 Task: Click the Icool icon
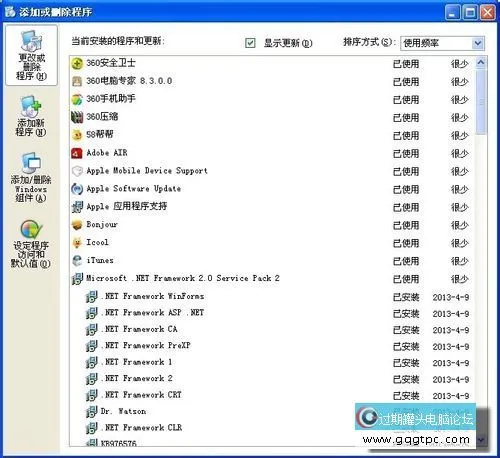(77, 242)
